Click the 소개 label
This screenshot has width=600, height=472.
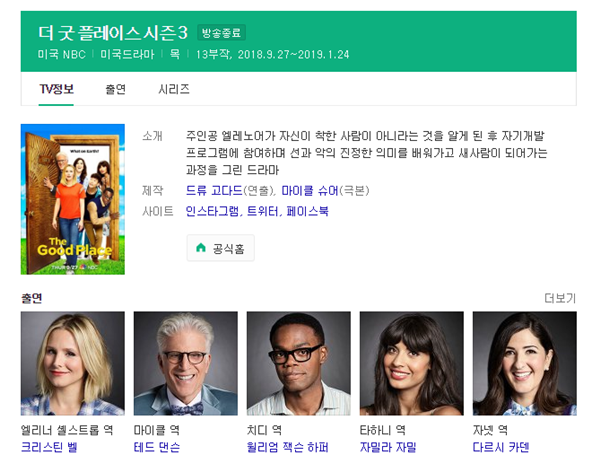(x=152, y=136)
